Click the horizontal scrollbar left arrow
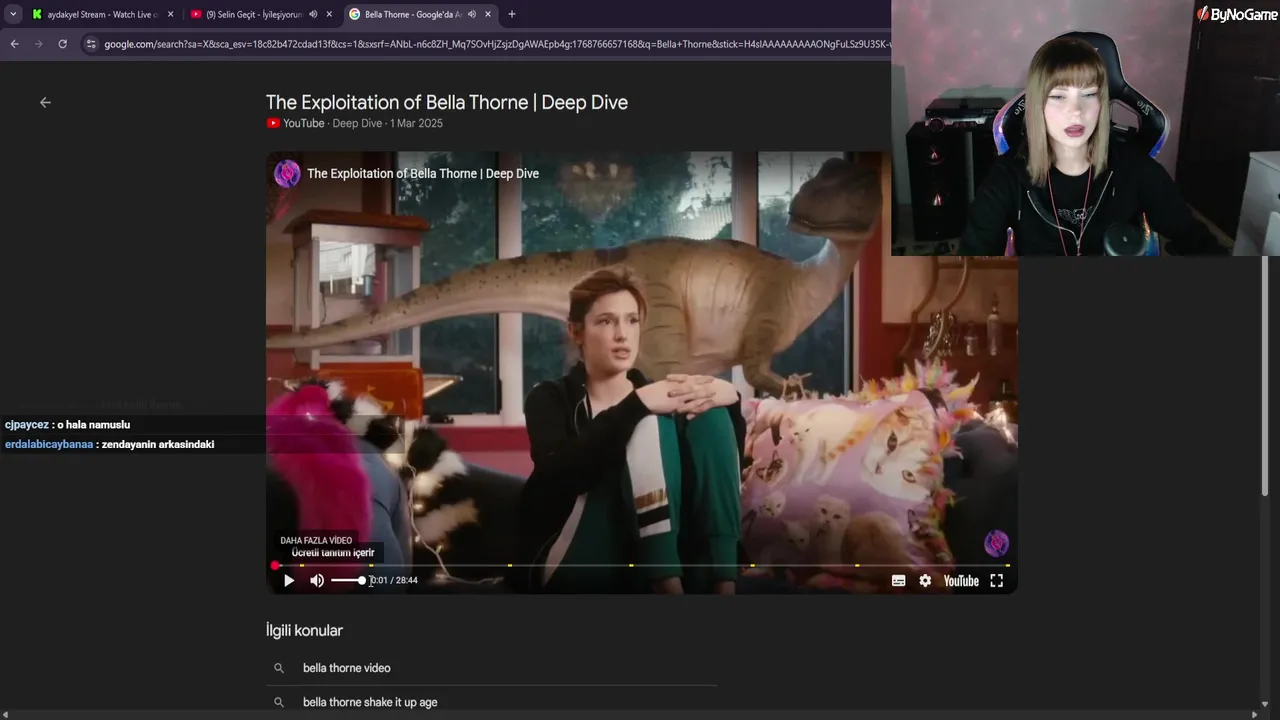The height and width of the screenshot is (720, 1280). tap(7, 715)
